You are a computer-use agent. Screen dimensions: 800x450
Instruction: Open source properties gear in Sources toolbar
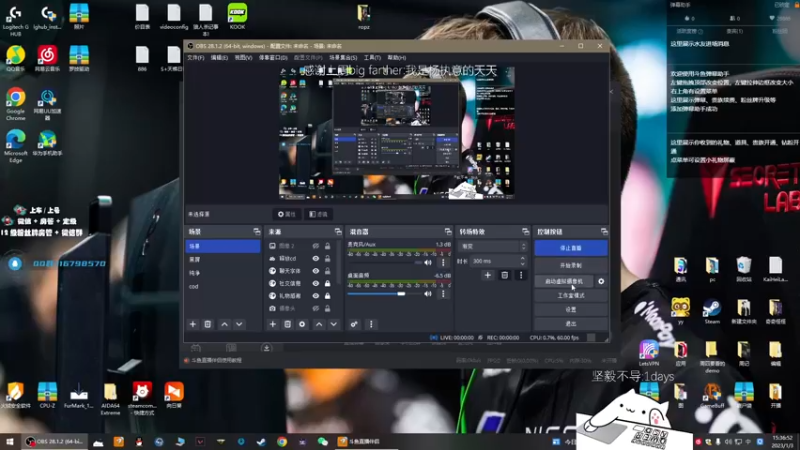click(x=302, y=324)
